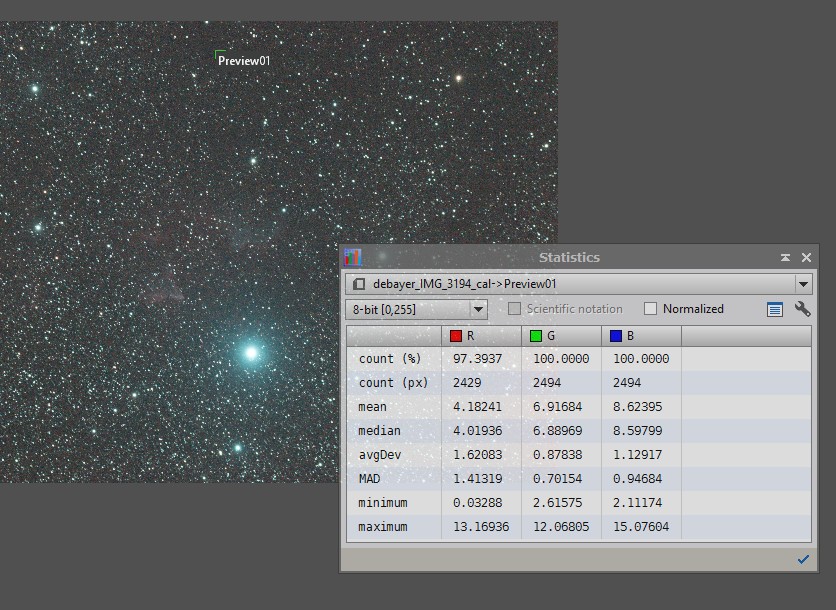836x610 pixels.
Task: Select the count (%) row label
Action: (390, 359)
